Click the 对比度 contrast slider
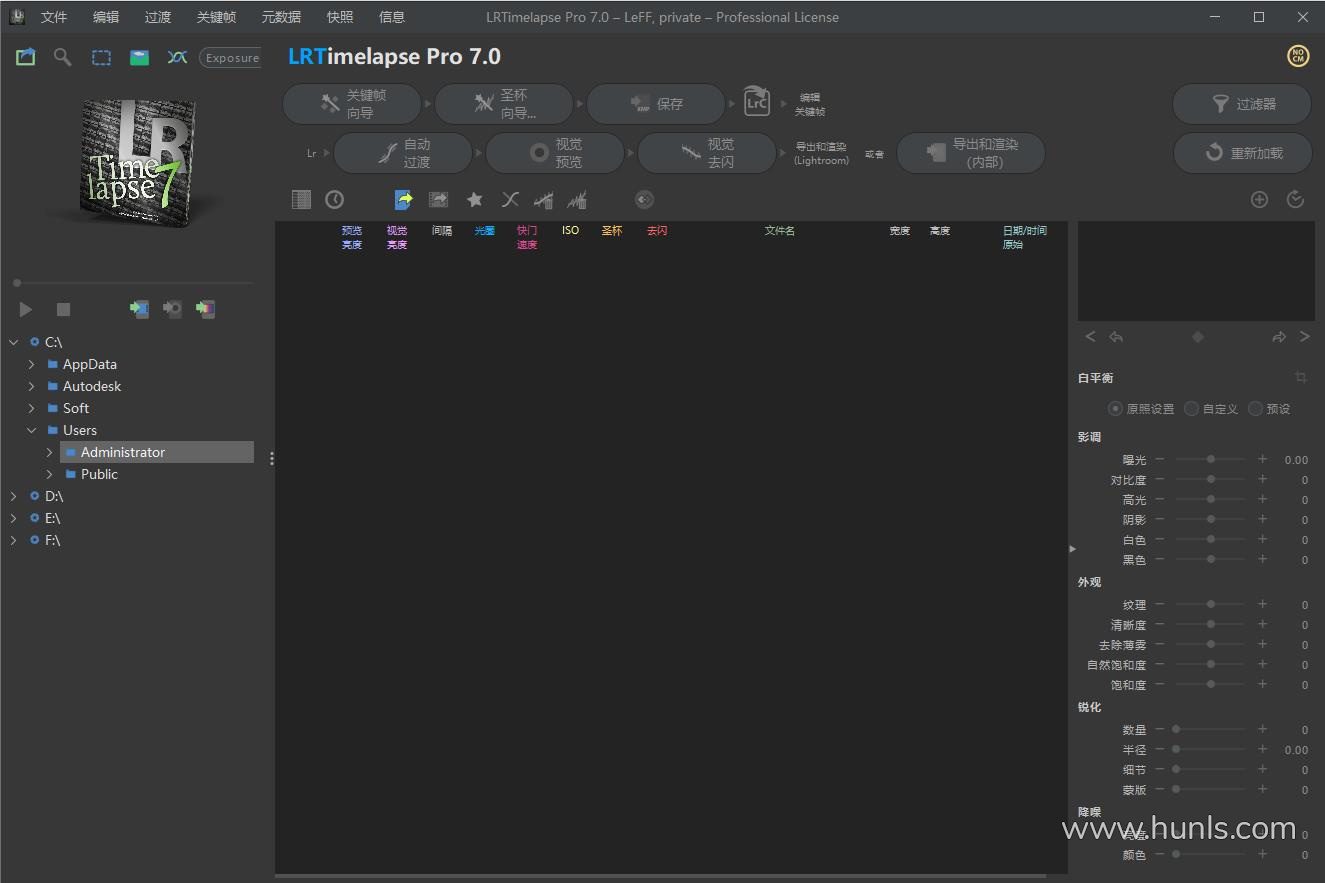This screenshot has width=1325, height=883. pyautogui.click(x=1211, y=479)
